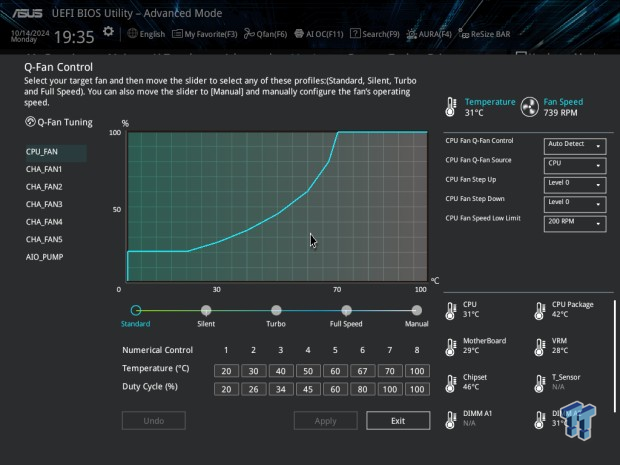Select the Full Speed fan profile

[x=346, y=311]
